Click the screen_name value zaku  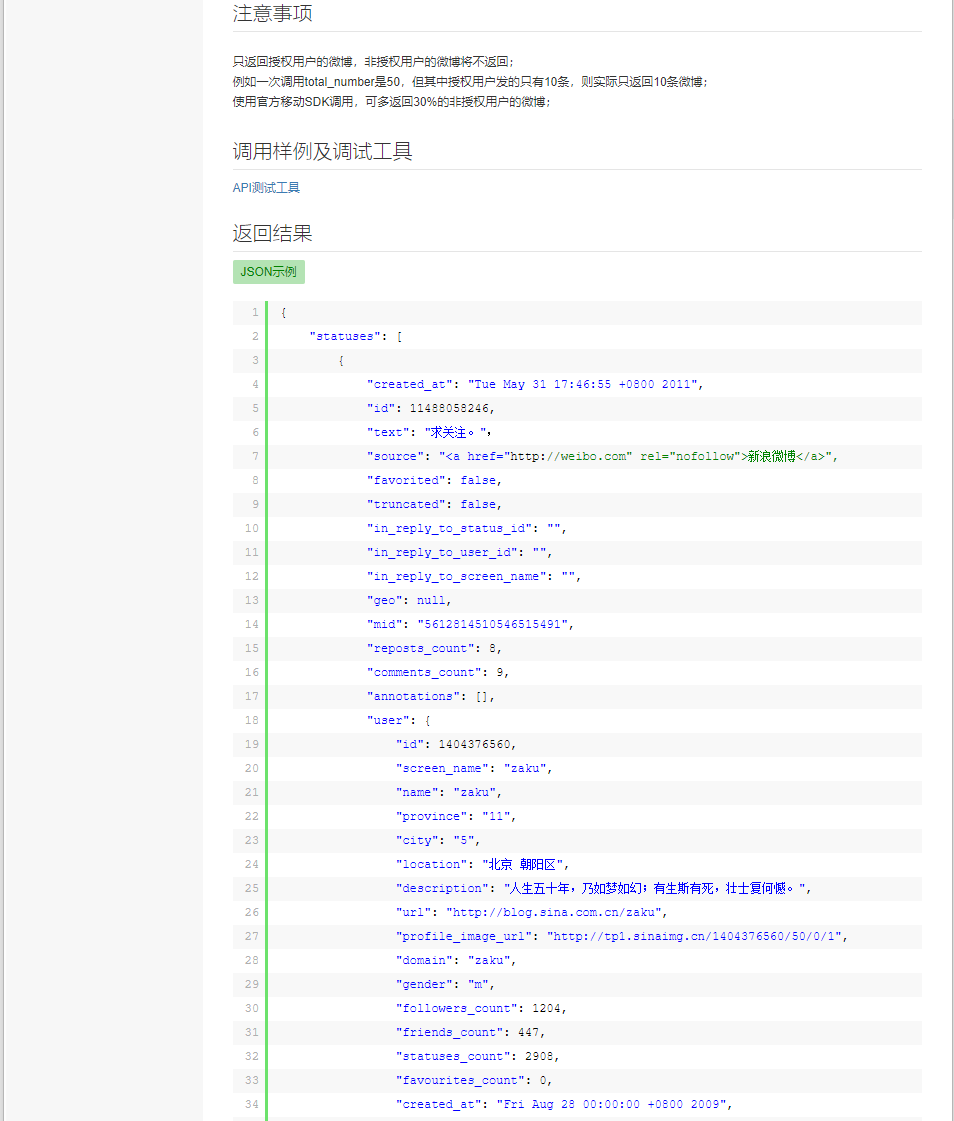(524, 767)
